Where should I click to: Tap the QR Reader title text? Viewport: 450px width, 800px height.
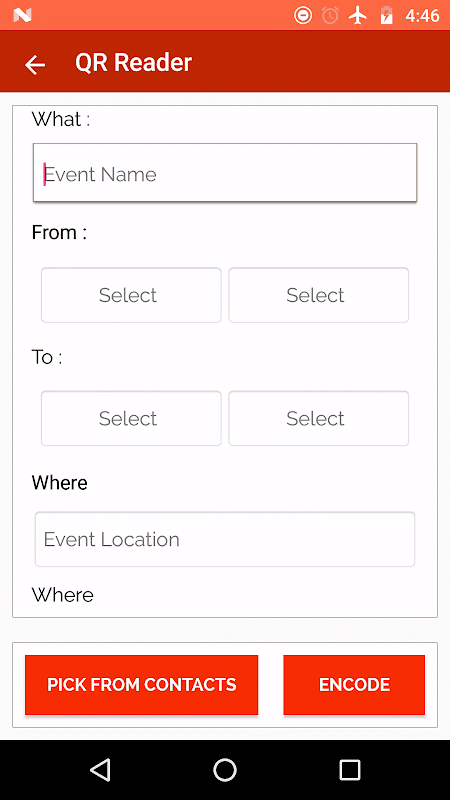click(x=134, y=62)
